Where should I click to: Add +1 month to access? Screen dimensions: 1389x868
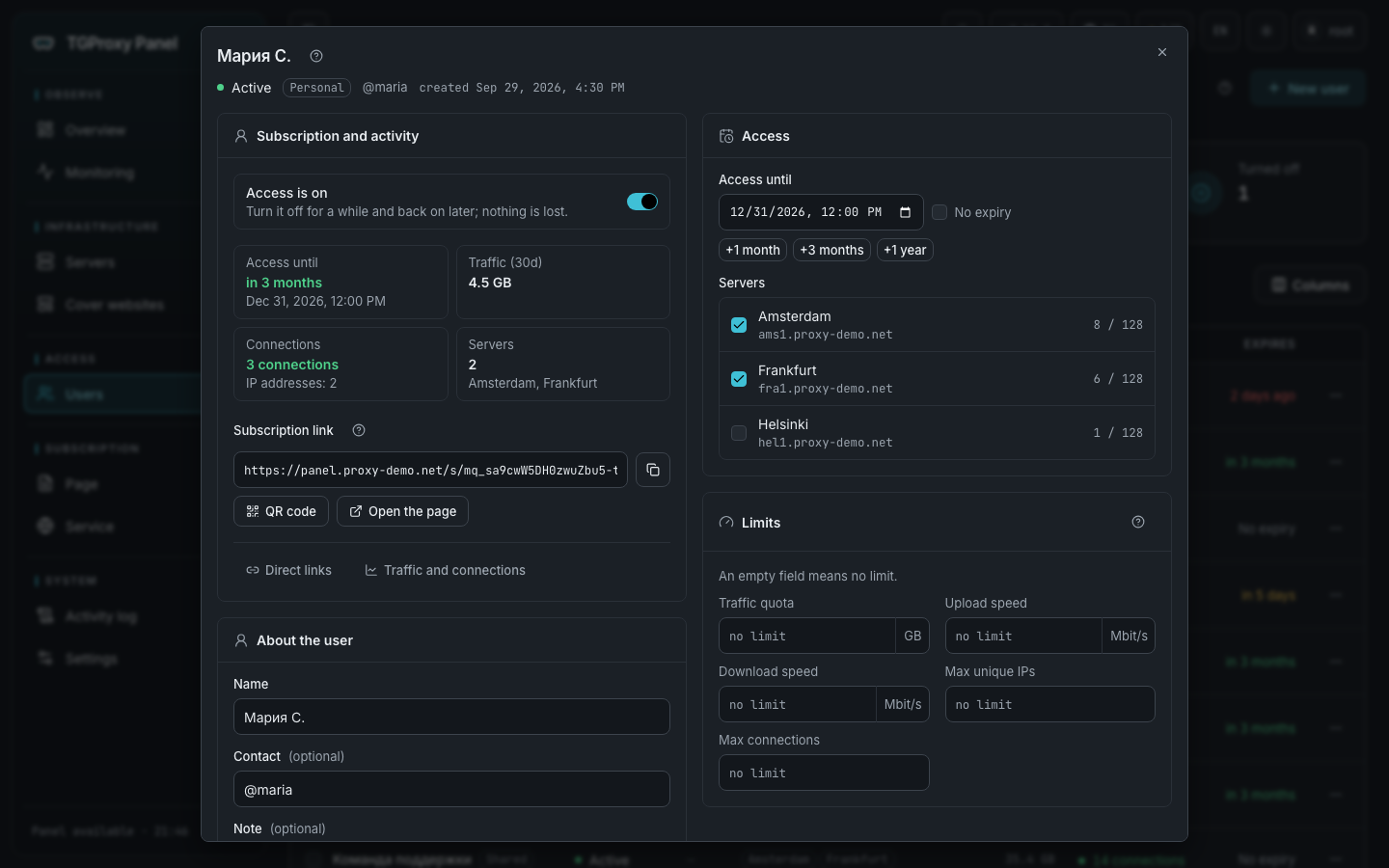tap(752, 250)
